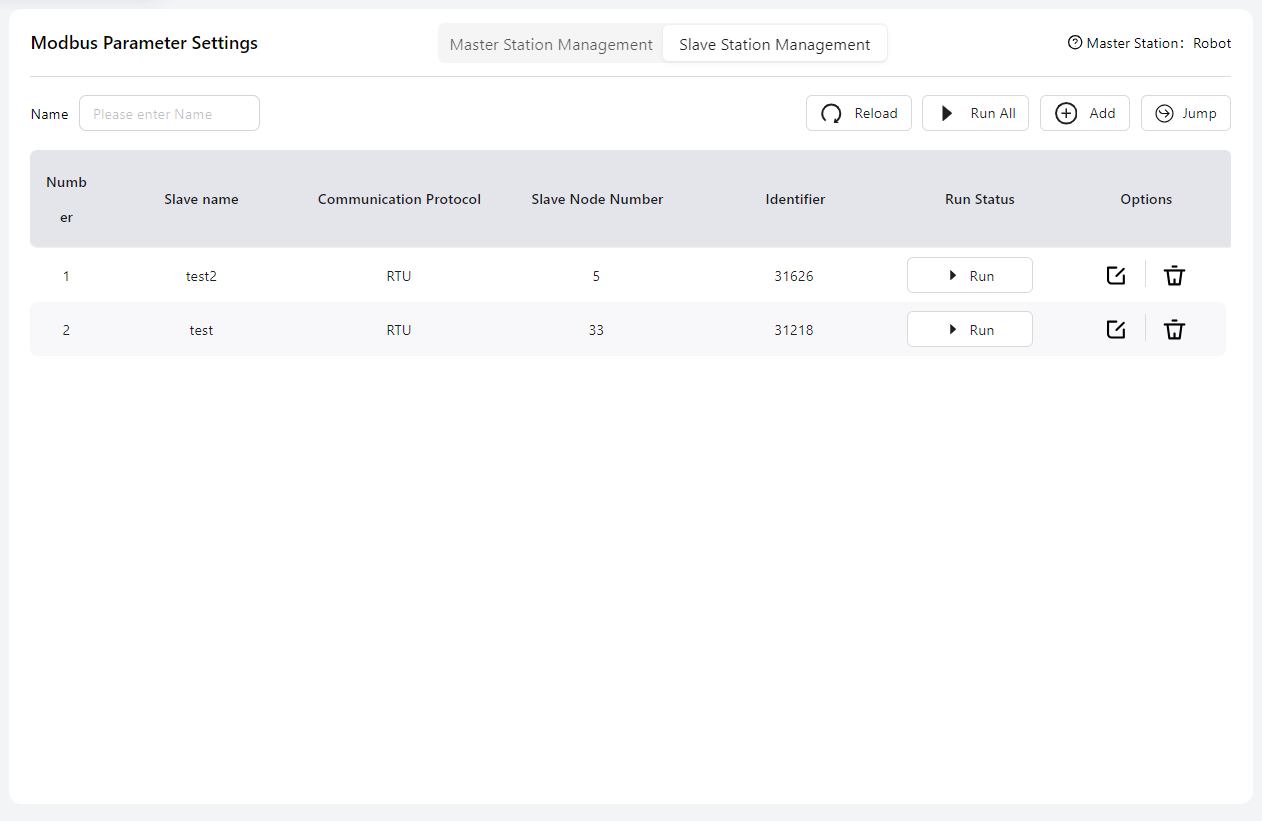Click the Reload button

[x=859, y=113]
